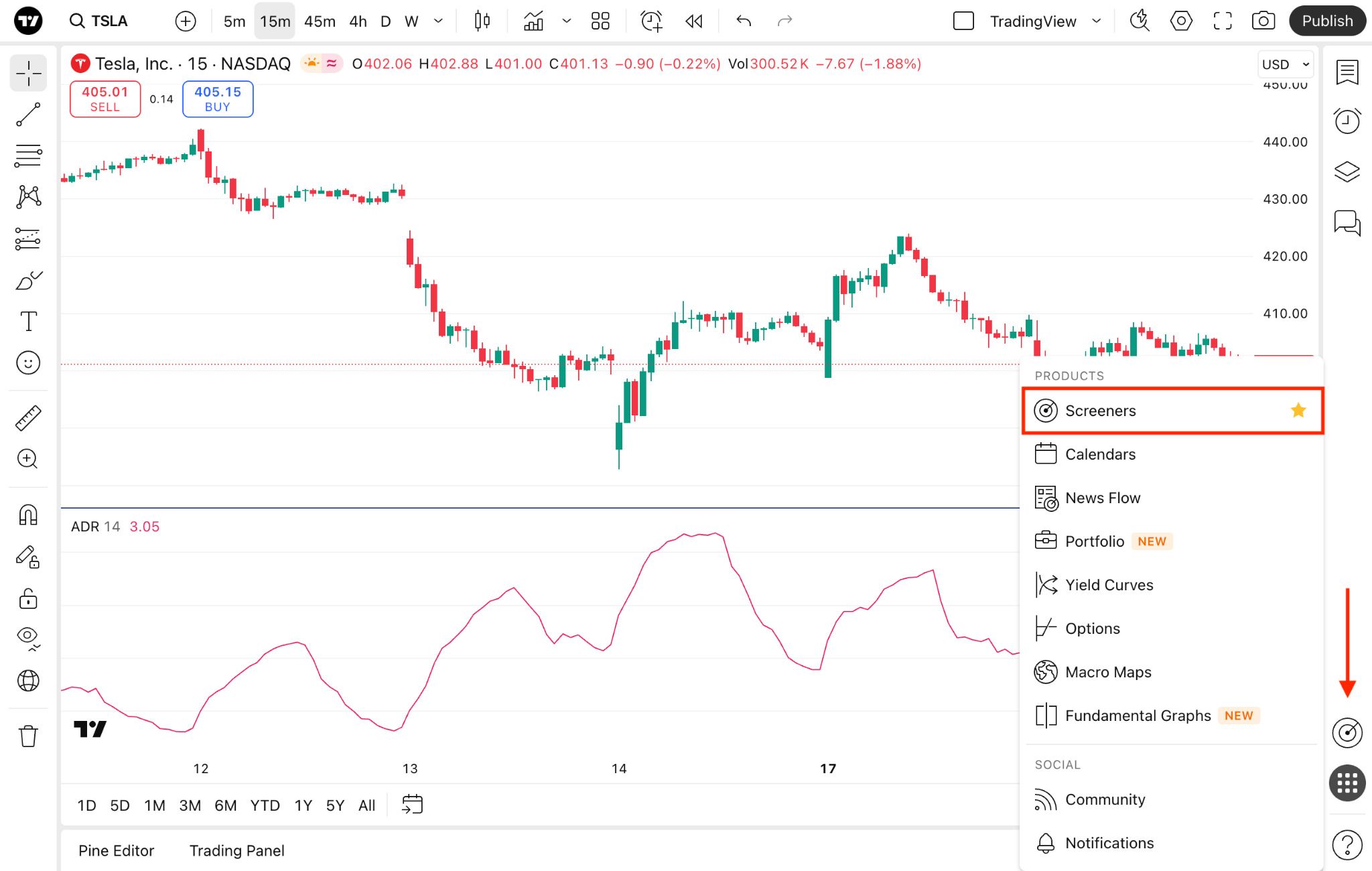Toggle lock all drawings padlock
This screenshot has height=871, width=1372.
point(28,598)
